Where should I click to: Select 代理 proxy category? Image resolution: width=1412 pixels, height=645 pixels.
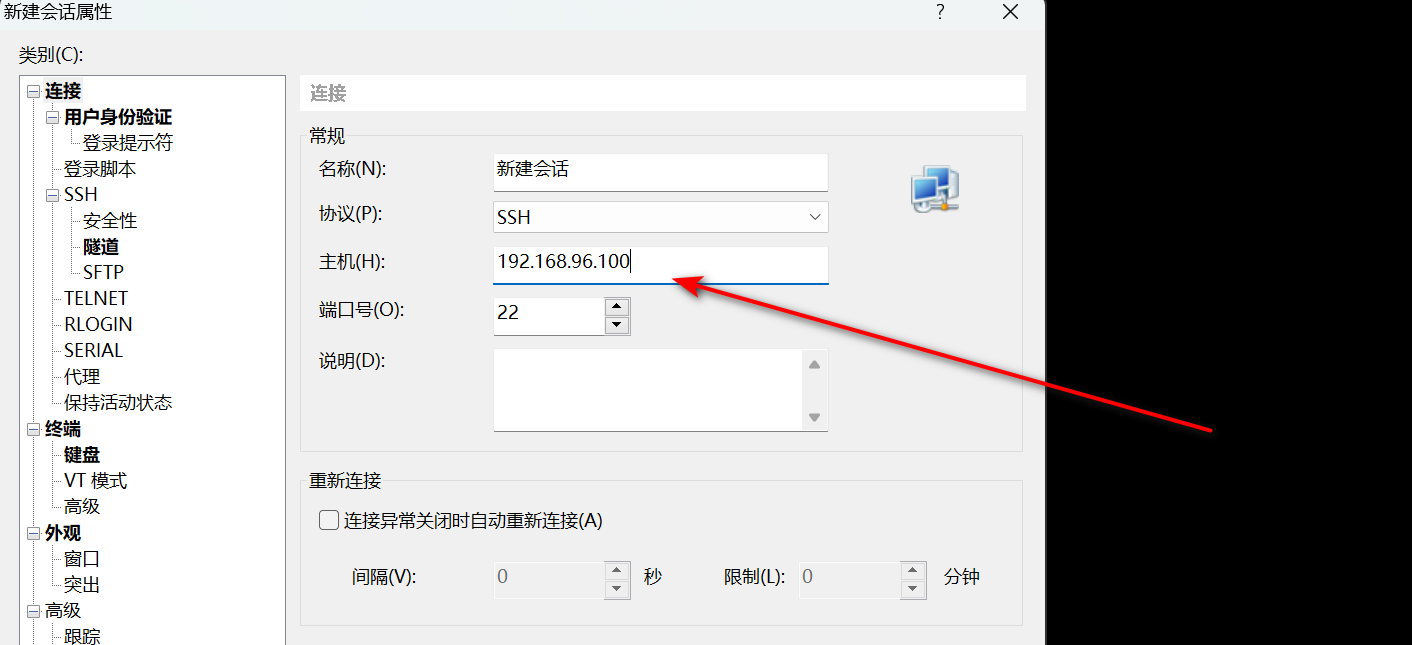[82, 377]
